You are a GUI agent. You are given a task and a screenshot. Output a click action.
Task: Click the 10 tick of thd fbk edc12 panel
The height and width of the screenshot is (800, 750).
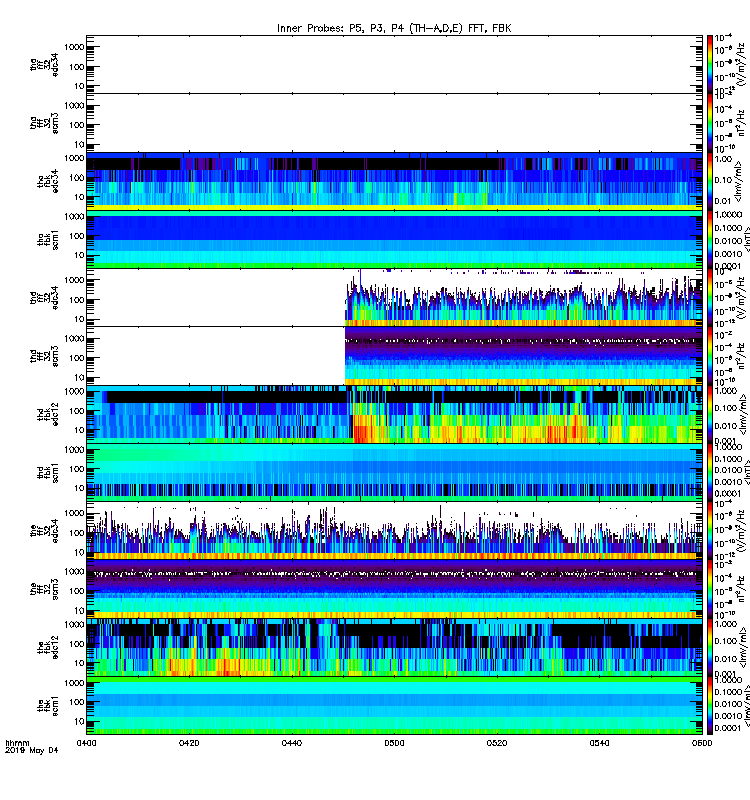pyautogui.click(x=79, y=430)
